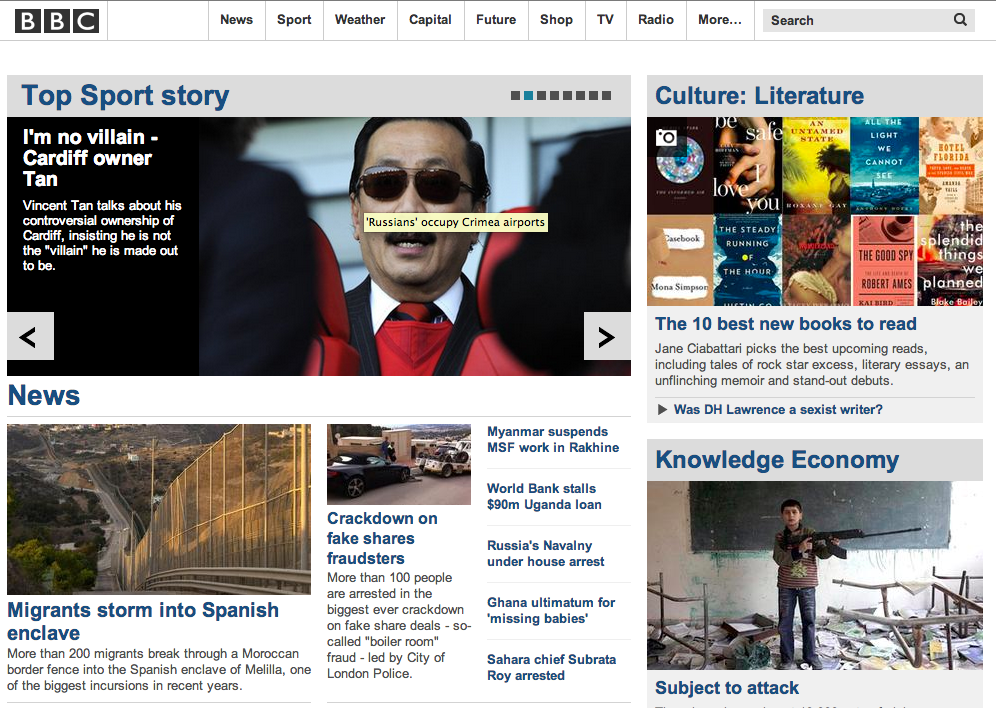996x708 pixels.
Task: Open the Radio navigation item
Action: point(656,20)
